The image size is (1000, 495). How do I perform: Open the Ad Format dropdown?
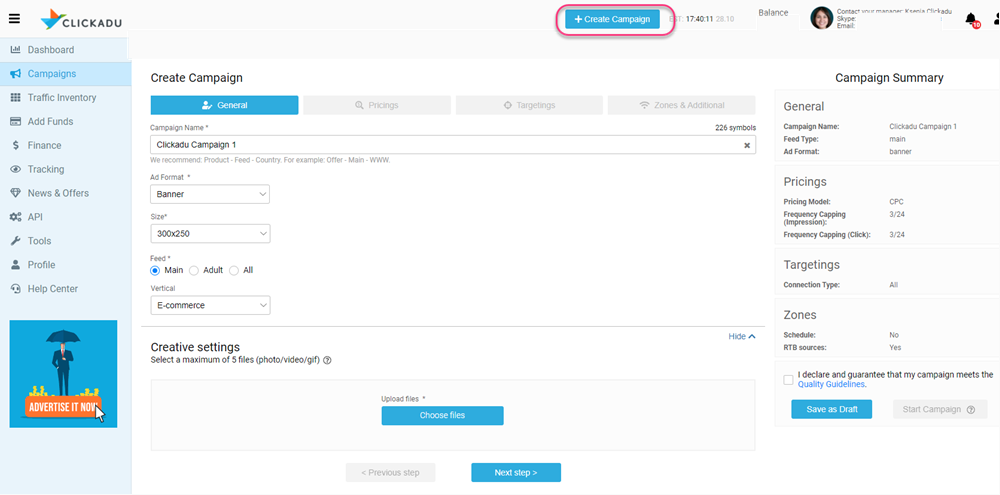pyautogui.click(x=210, y=194)
